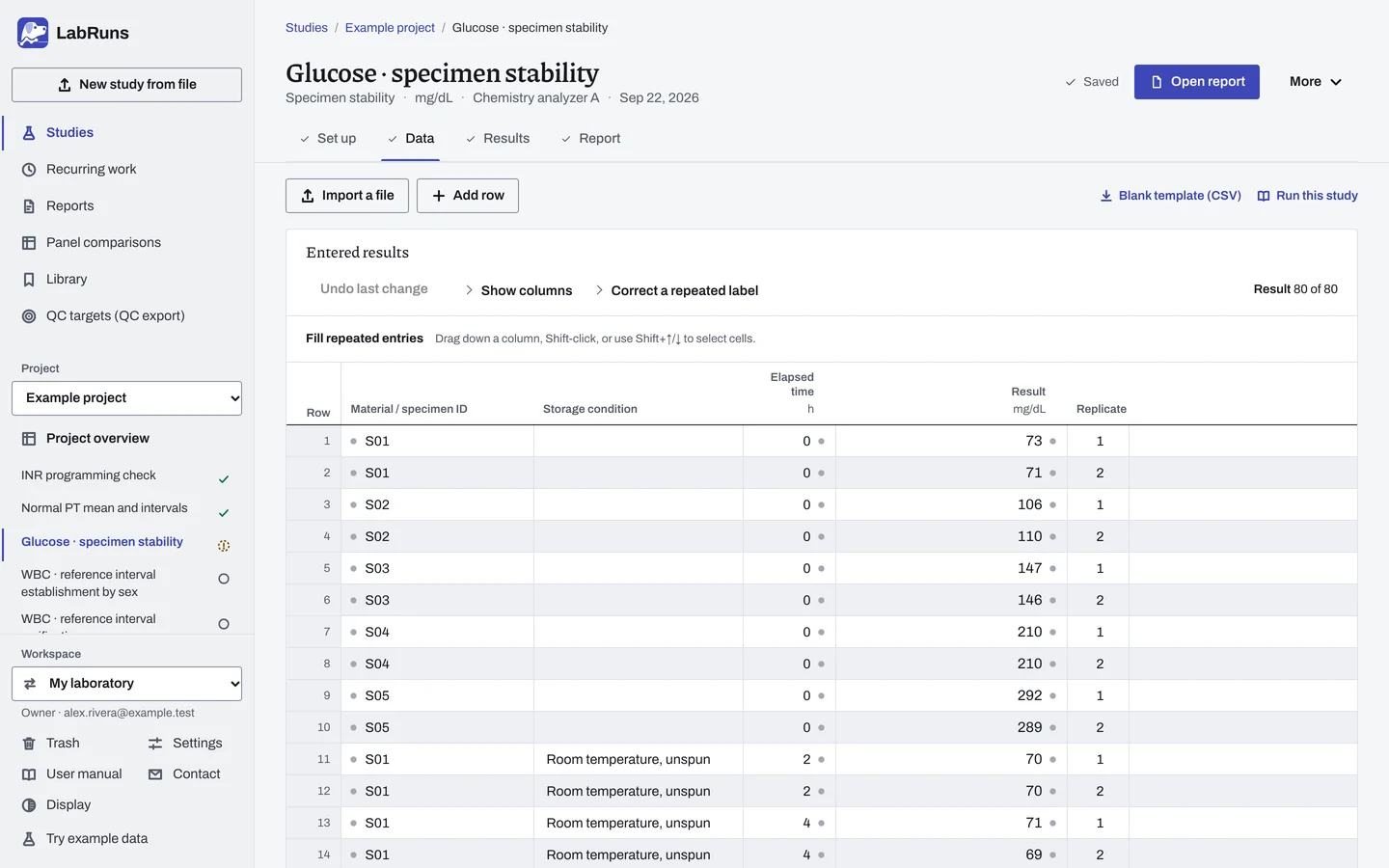Open the Library bookmark item
The image size is (1389, 868).
point(127,280)
